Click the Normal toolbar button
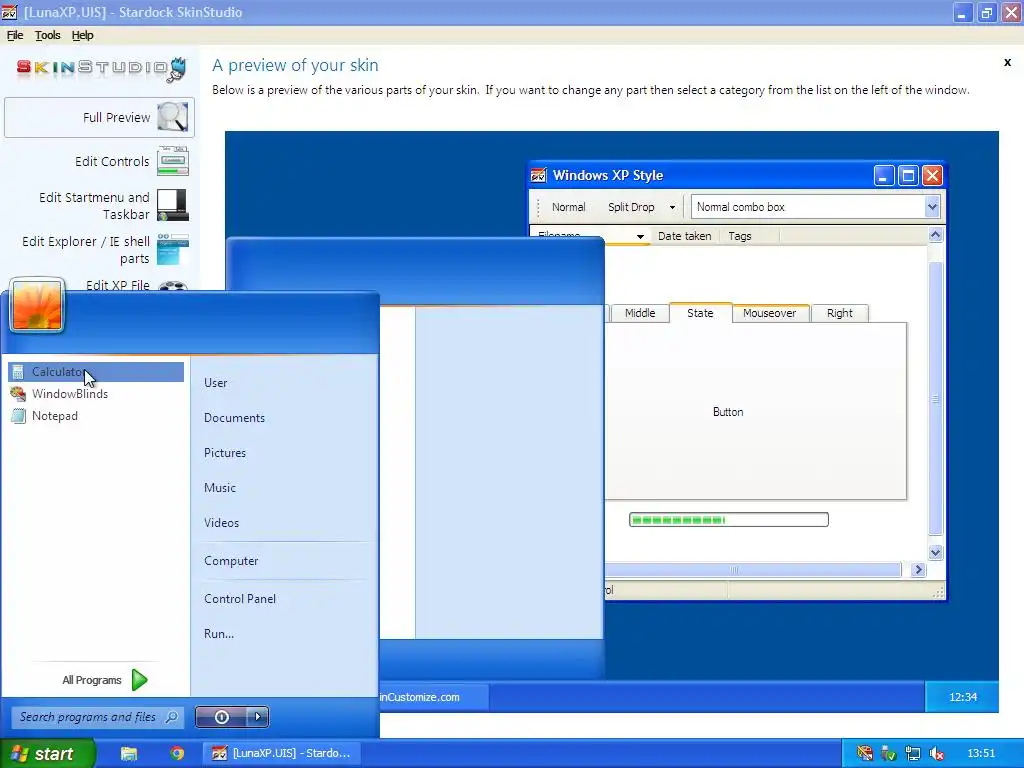This screenshot has width=1024, height=768. click(x=568, y=207)
